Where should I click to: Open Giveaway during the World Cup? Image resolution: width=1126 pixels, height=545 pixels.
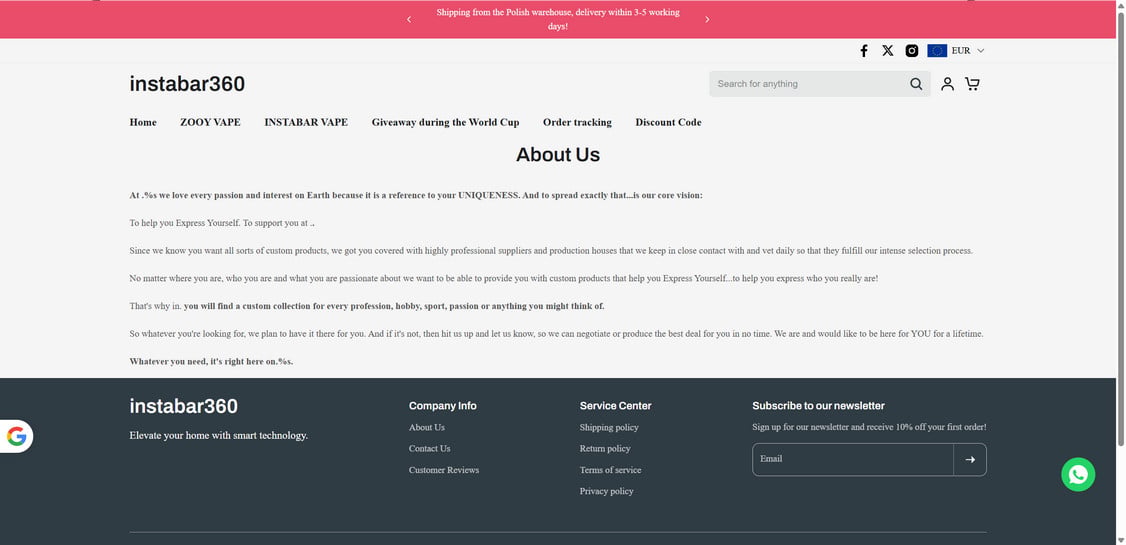(445, 122)
